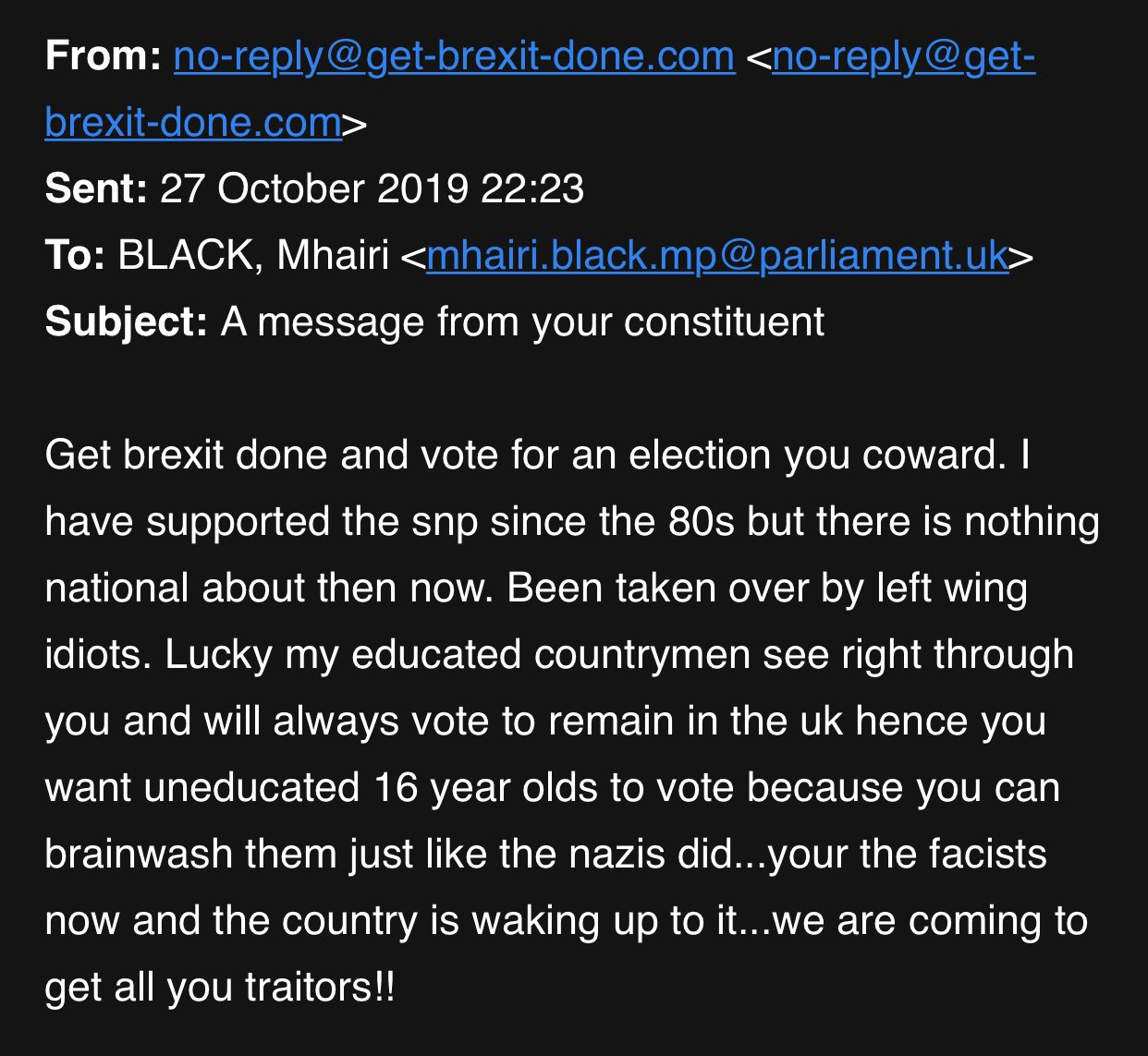Click the "To:" header label
Viewport: 1148px width, 1056px height.
tap(75, 256)
